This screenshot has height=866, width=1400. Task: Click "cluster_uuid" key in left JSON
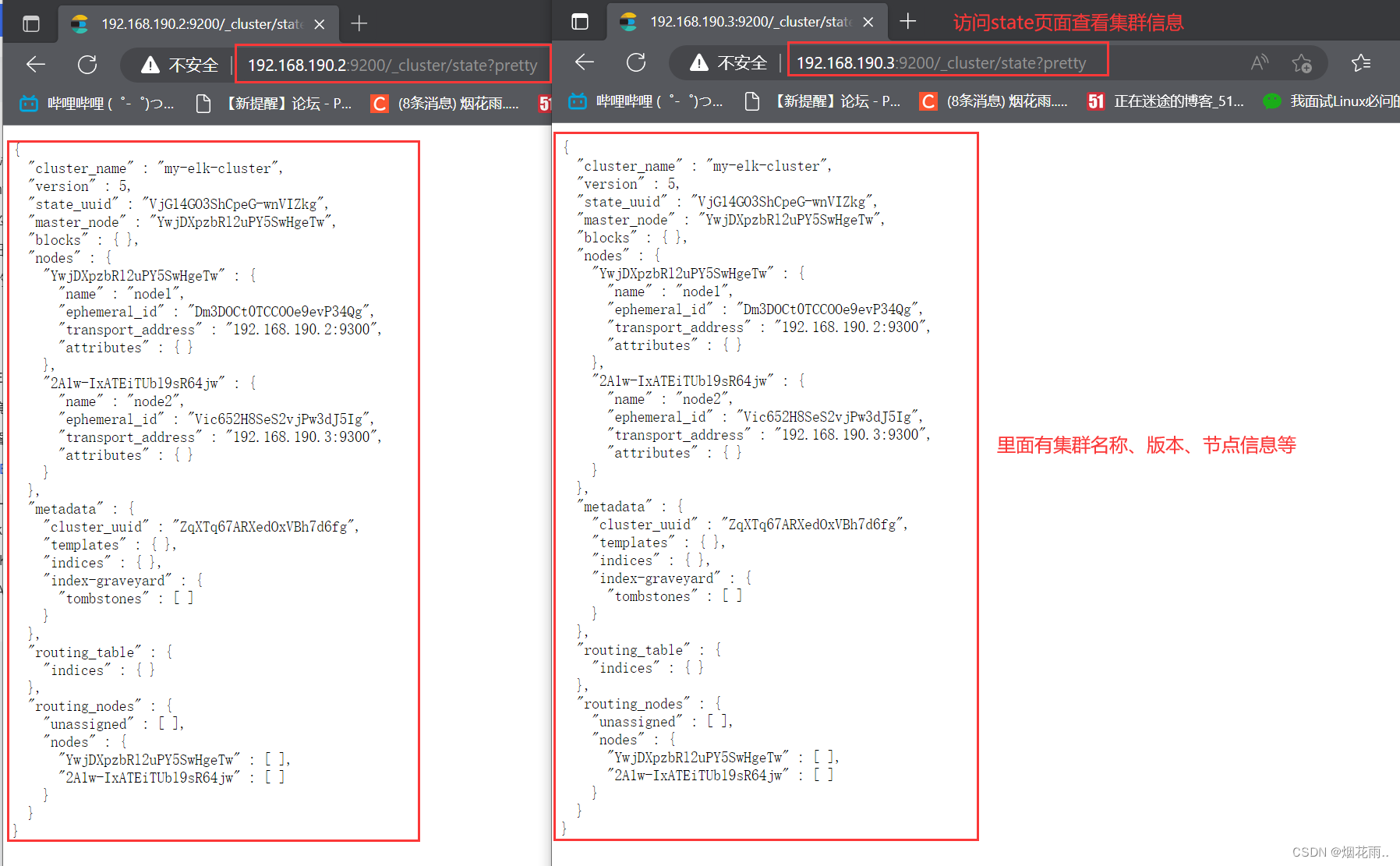pyautogui.click(x=97, y=527)
